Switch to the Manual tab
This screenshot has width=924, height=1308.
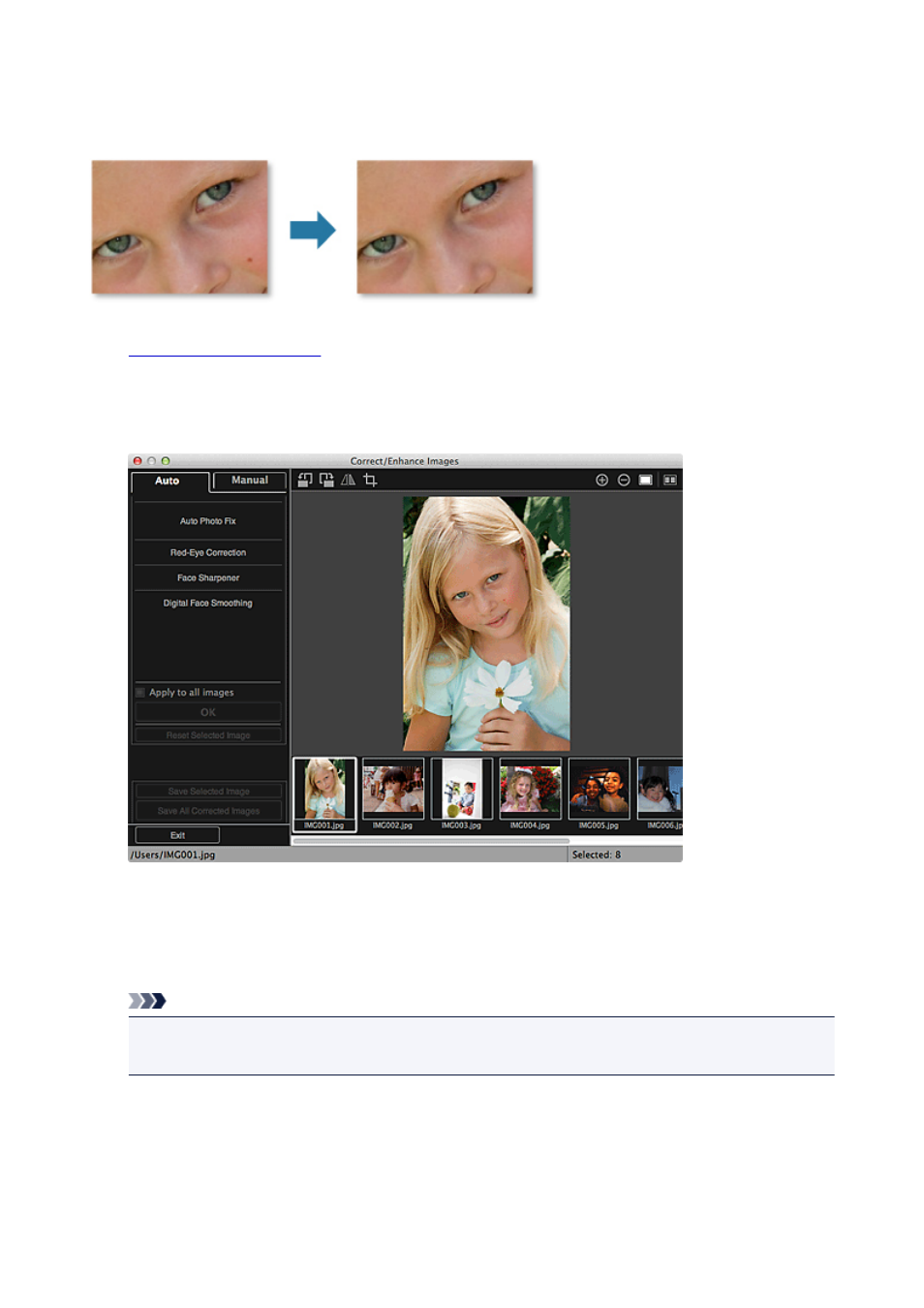tap(249, 481)
